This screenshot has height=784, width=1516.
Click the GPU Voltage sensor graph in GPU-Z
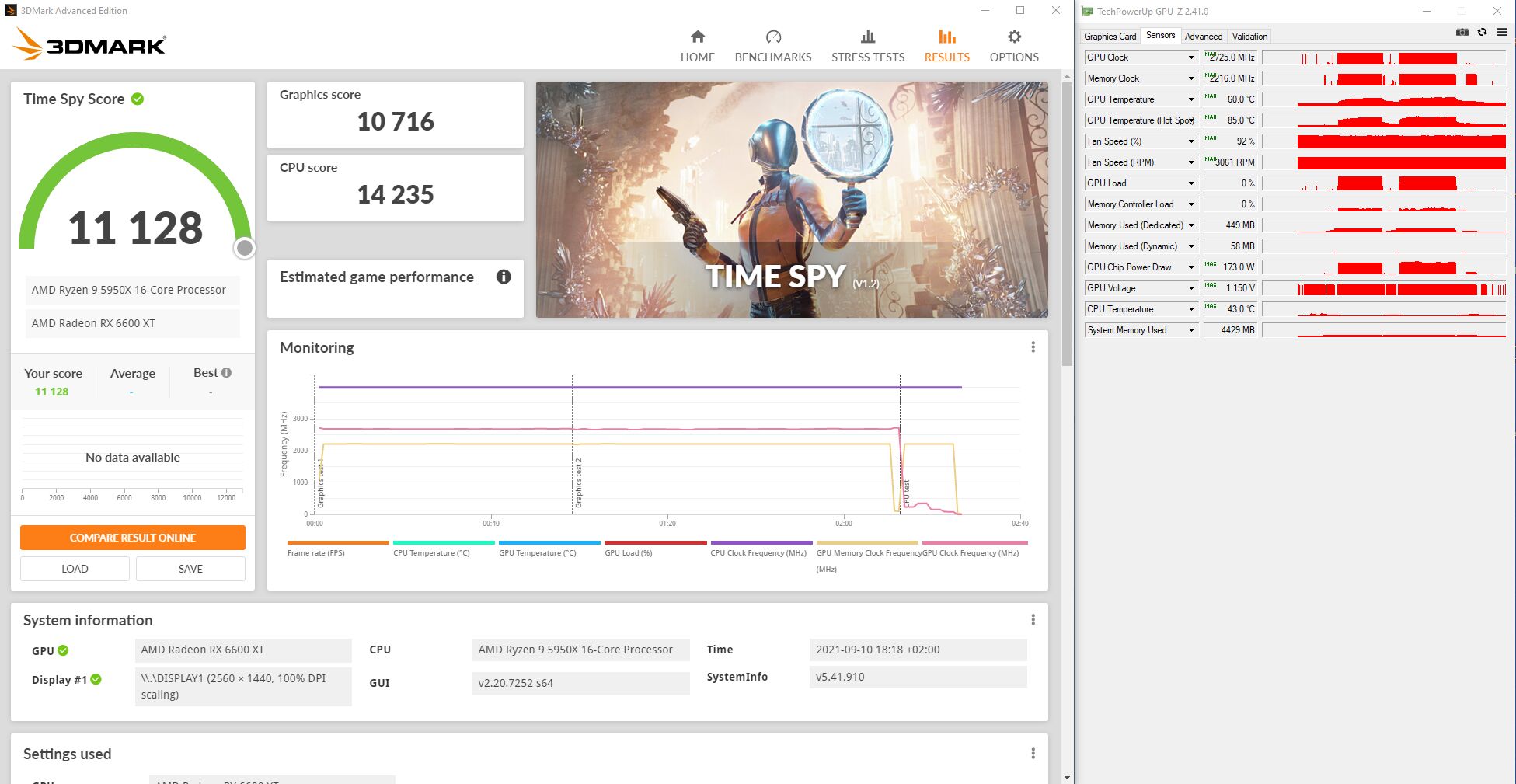pos(1383,288)
